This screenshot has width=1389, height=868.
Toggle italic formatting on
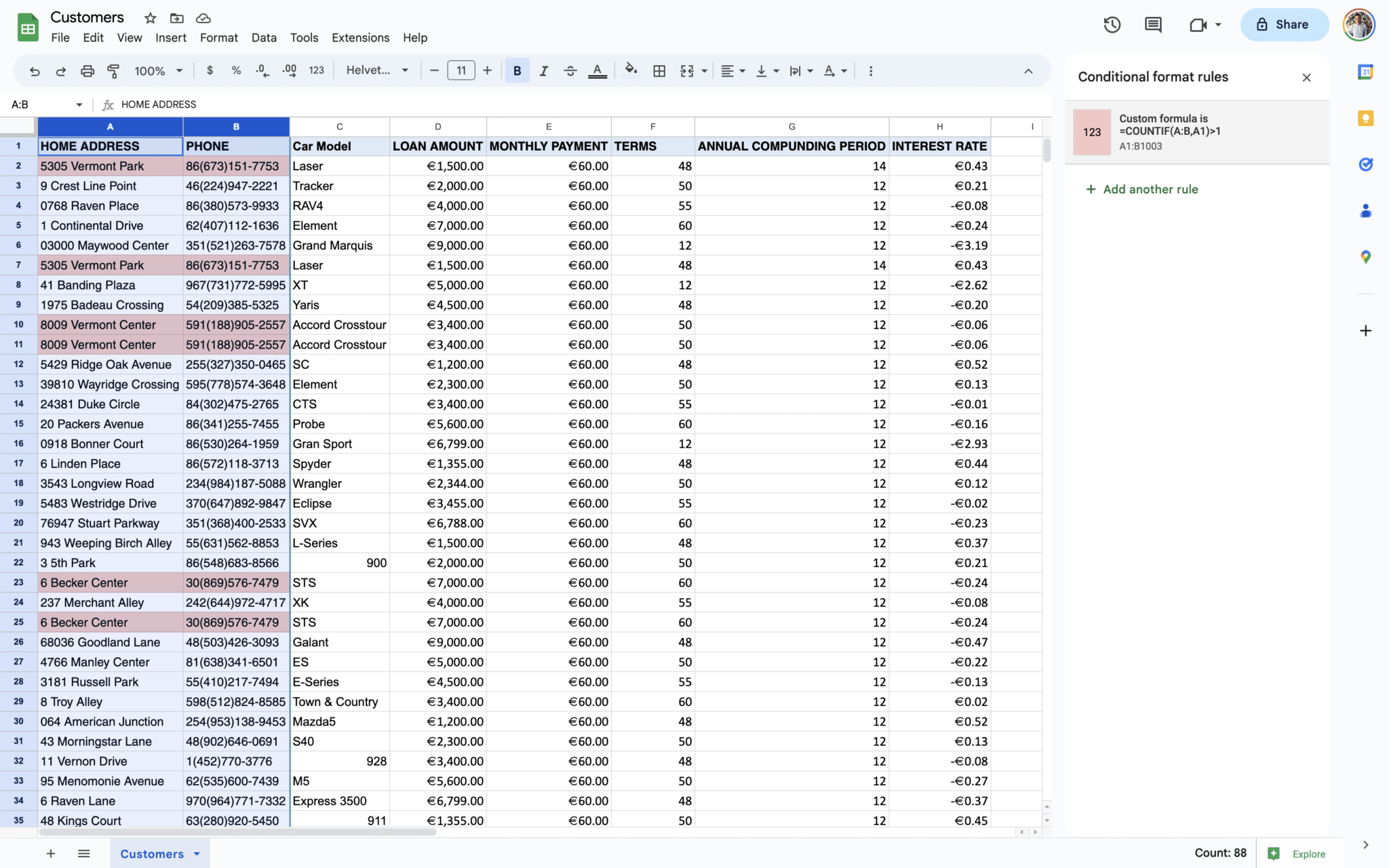543,70
